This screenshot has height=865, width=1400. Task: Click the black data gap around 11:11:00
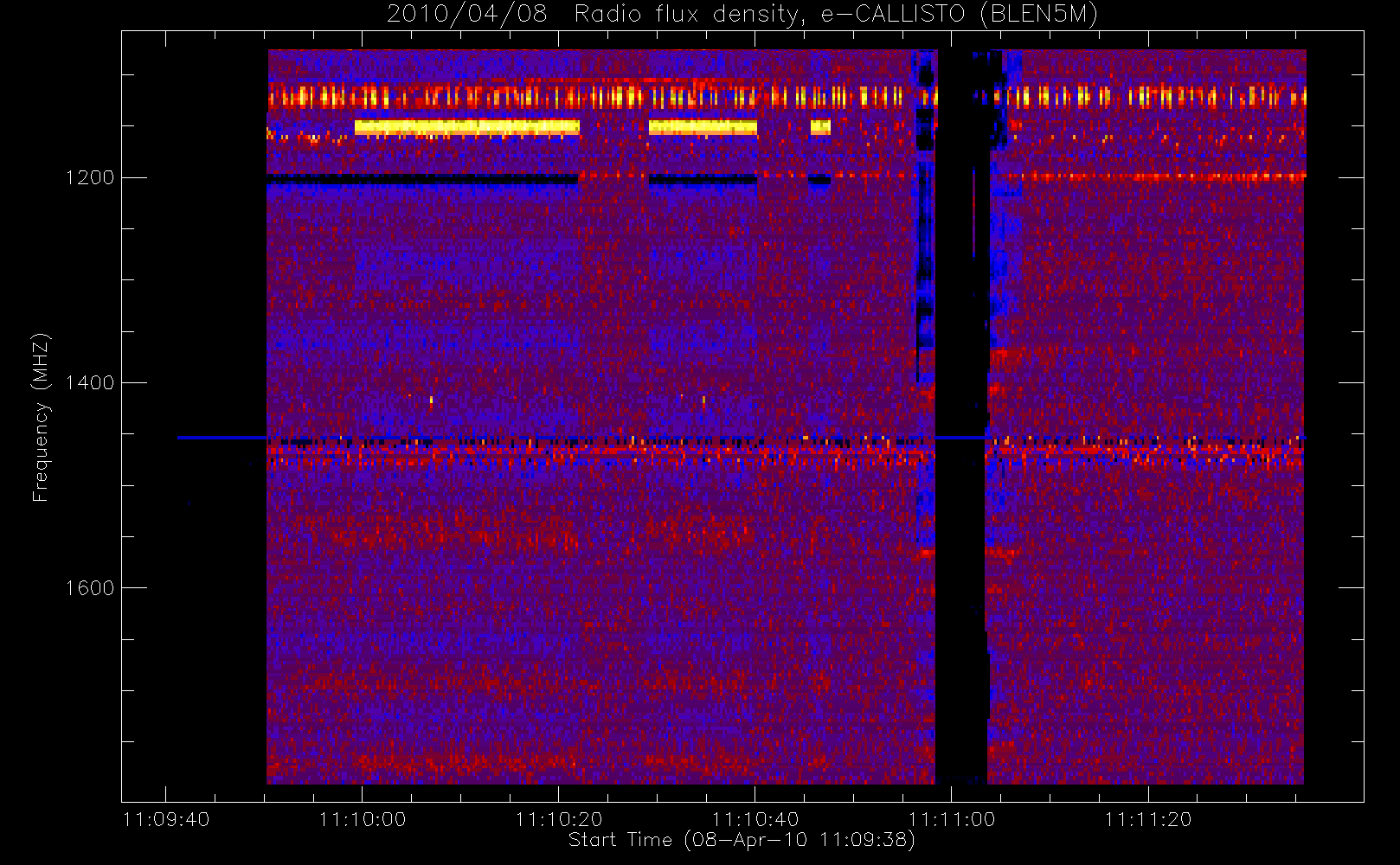tap(961, 417)
